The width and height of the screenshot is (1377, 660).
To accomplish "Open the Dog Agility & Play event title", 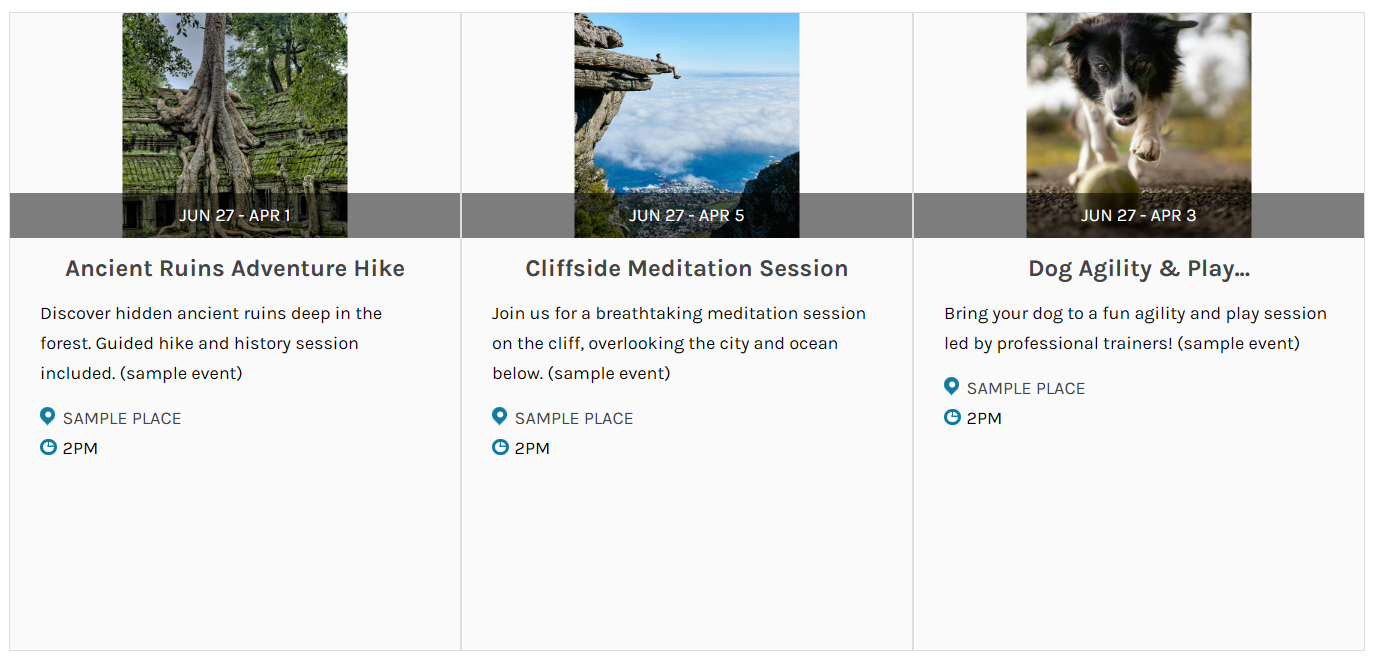I will (x=1138, y=268).
